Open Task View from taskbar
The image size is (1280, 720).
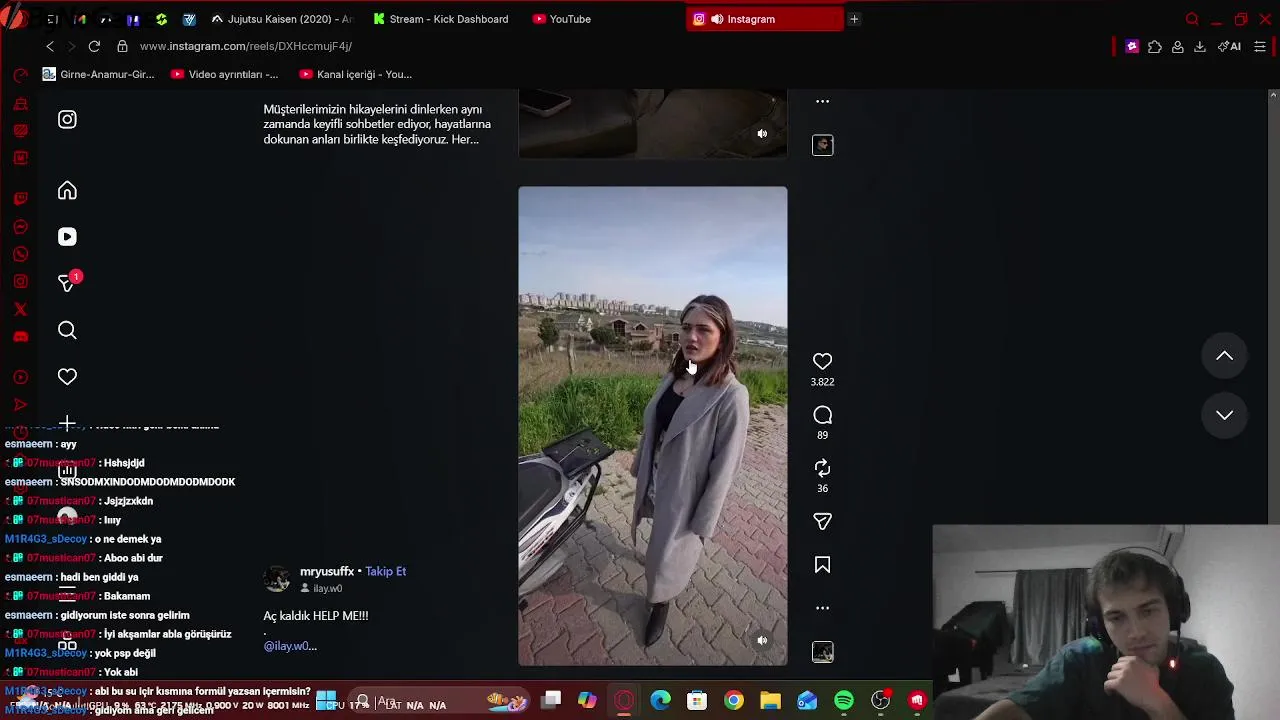point(550,701)
